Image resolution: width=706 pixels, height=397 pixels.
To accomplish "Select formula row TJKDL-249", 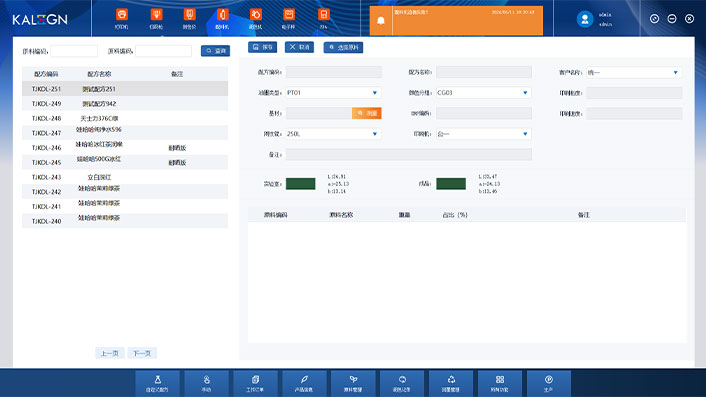I will point(125,104).
